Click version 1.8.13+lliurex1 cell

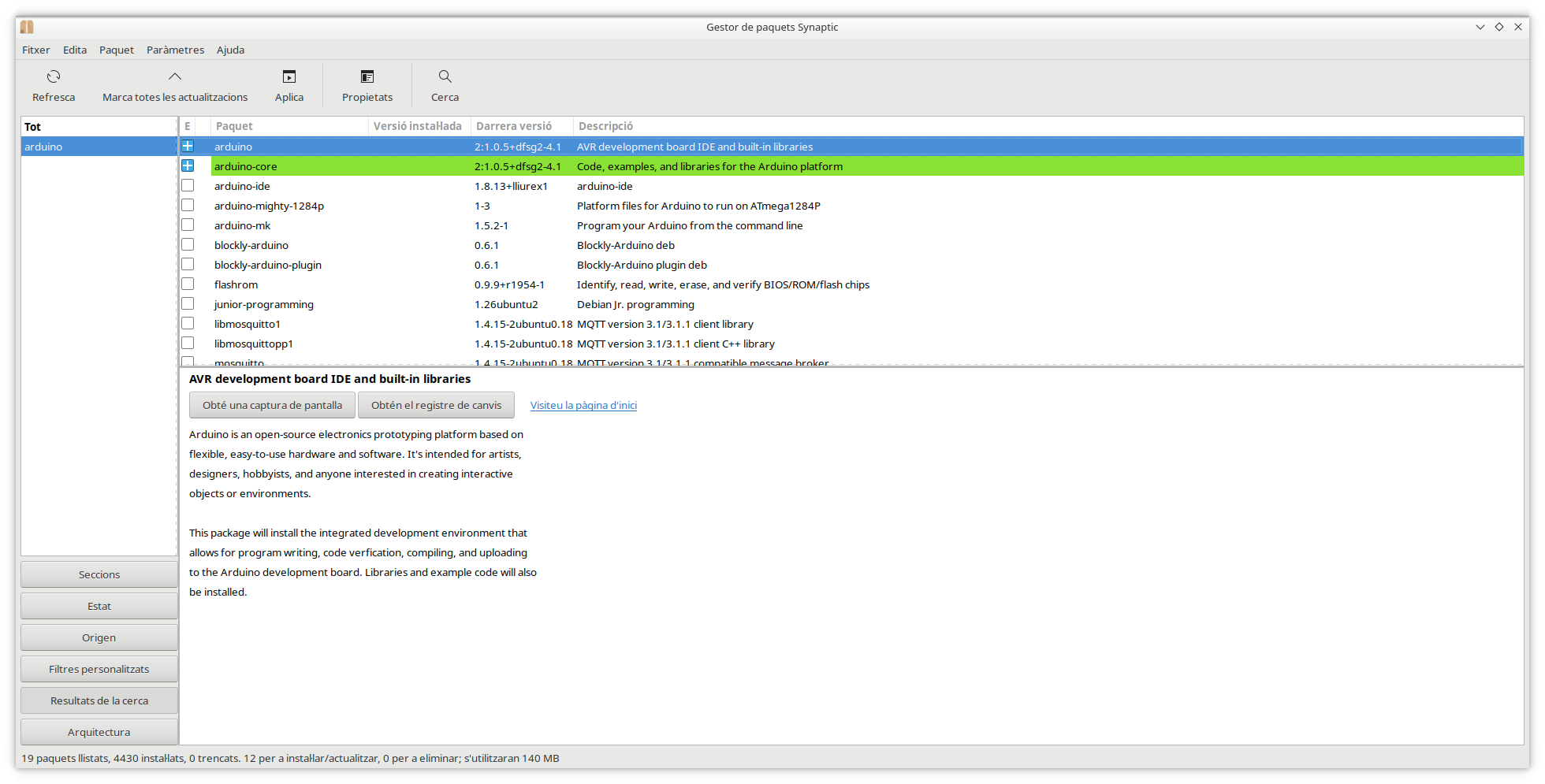tap(511, 186)
